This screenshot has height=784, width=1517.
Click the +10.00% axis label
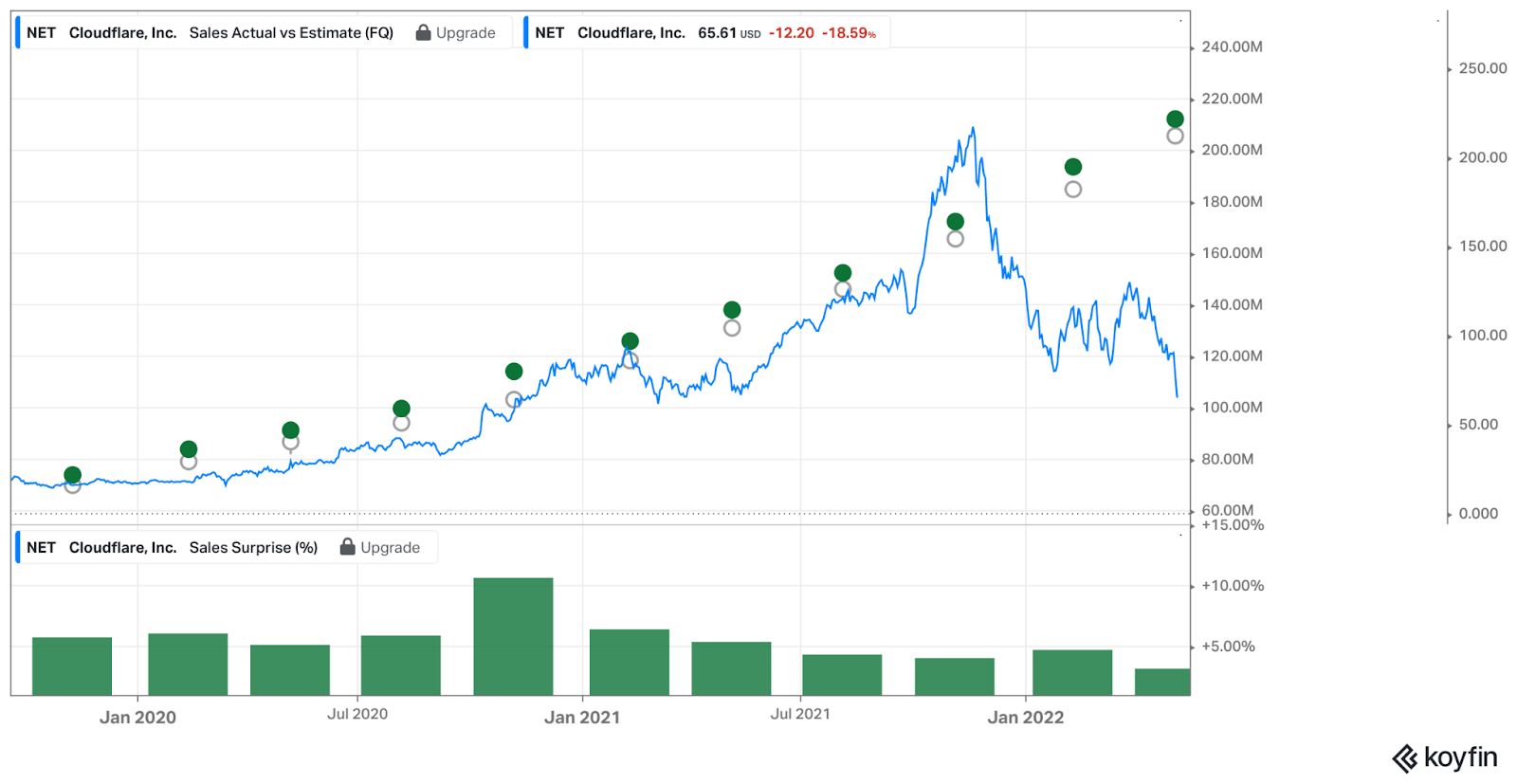[1233, 586]
